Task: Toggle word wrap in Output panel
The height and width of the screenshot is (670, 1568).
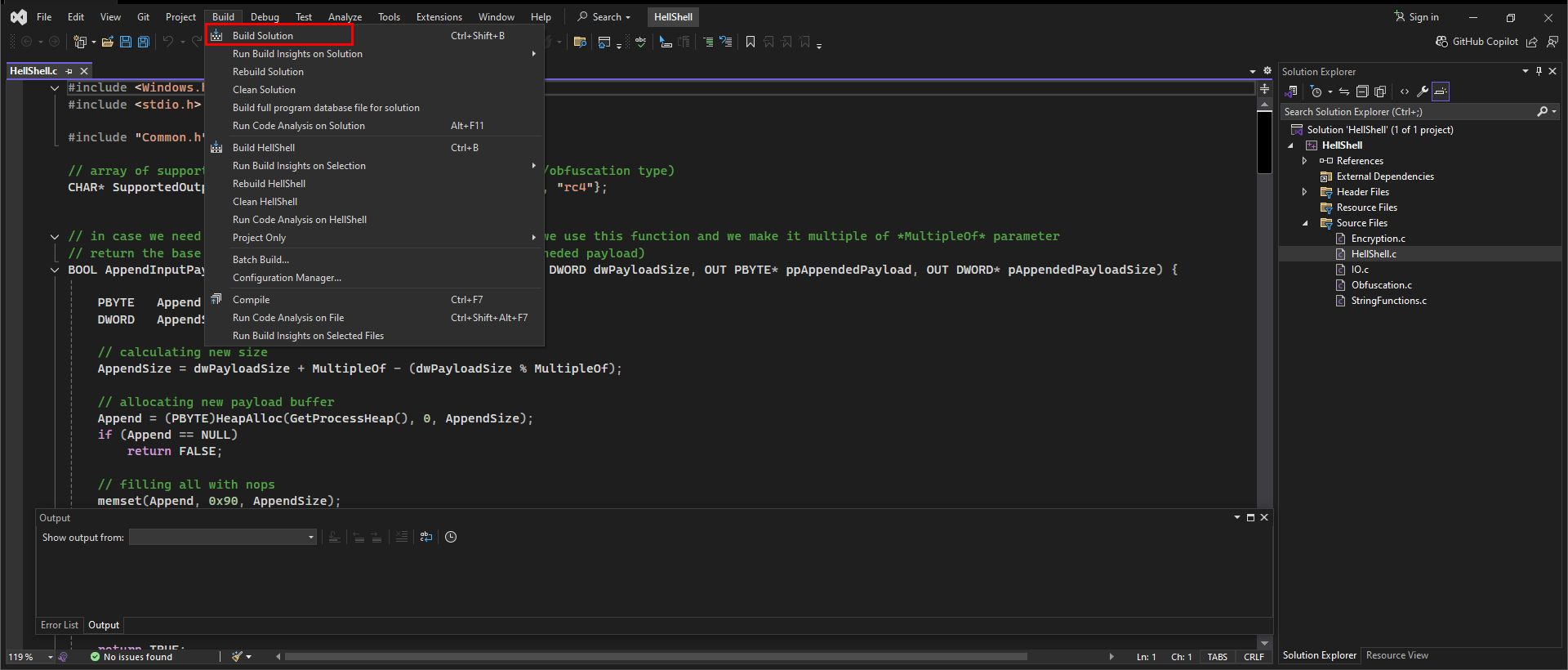Action: coord(426,537)
